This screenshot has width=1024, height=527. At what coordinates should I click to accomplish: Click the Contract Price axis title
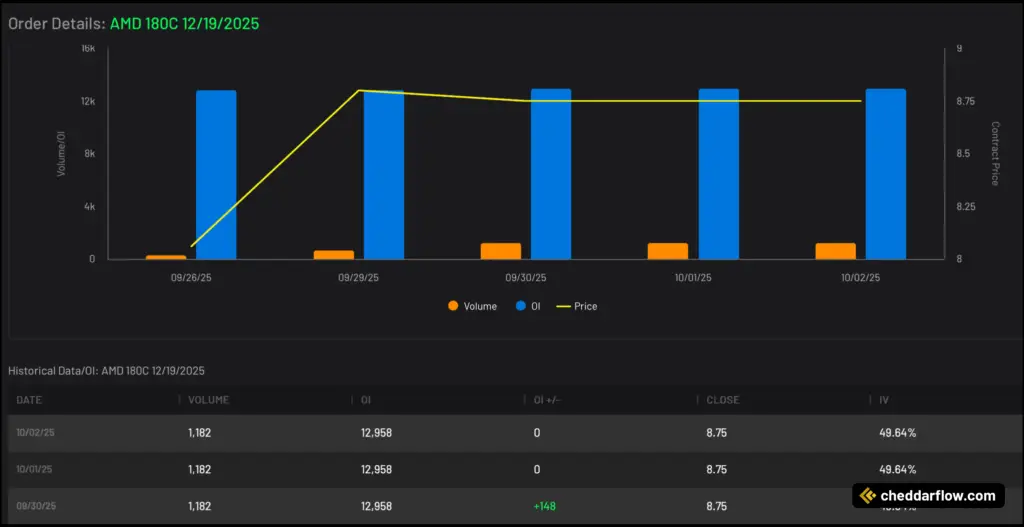click(x=995, y=153)
